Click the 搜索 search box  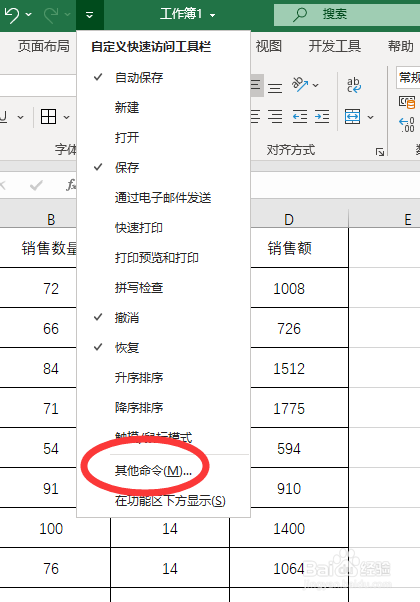pyautogui.click(x=347, y=14)
